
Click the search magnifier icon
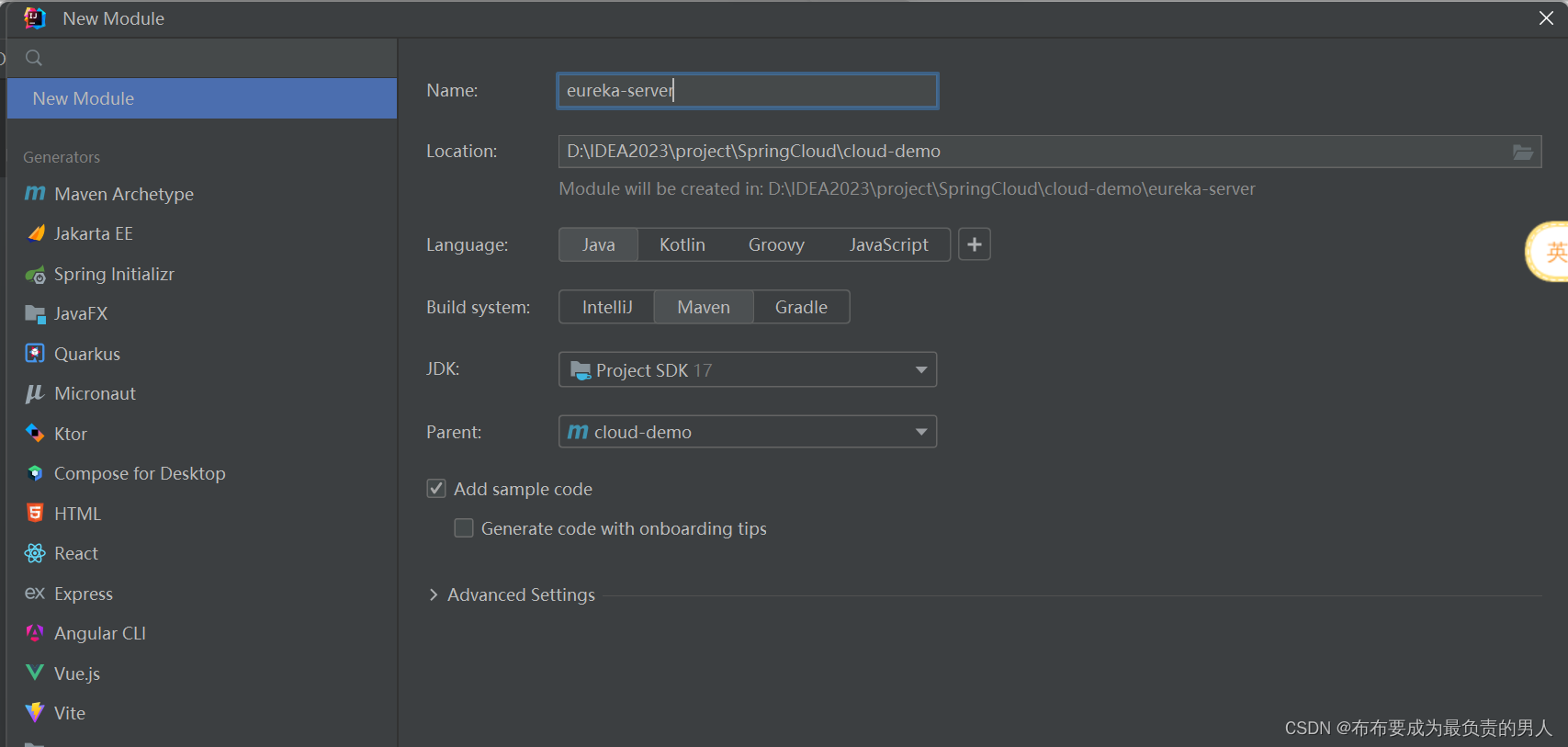click(x=34, y=58)
